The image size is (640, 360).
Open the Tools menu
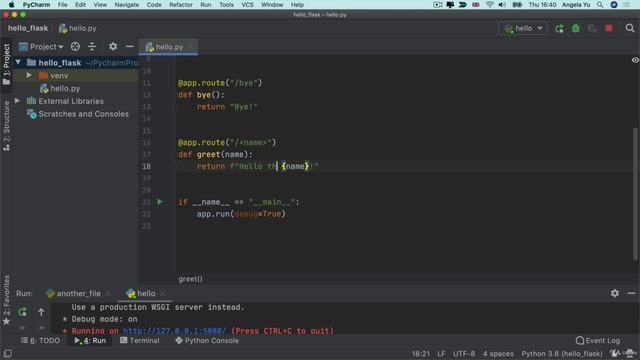pos(227,5)
